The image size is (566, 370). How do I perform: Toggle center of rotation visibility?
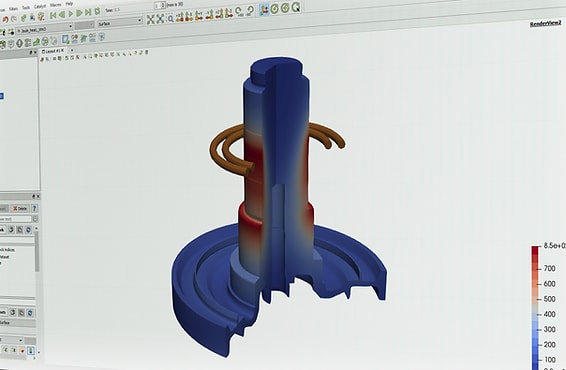coord(275,8)
